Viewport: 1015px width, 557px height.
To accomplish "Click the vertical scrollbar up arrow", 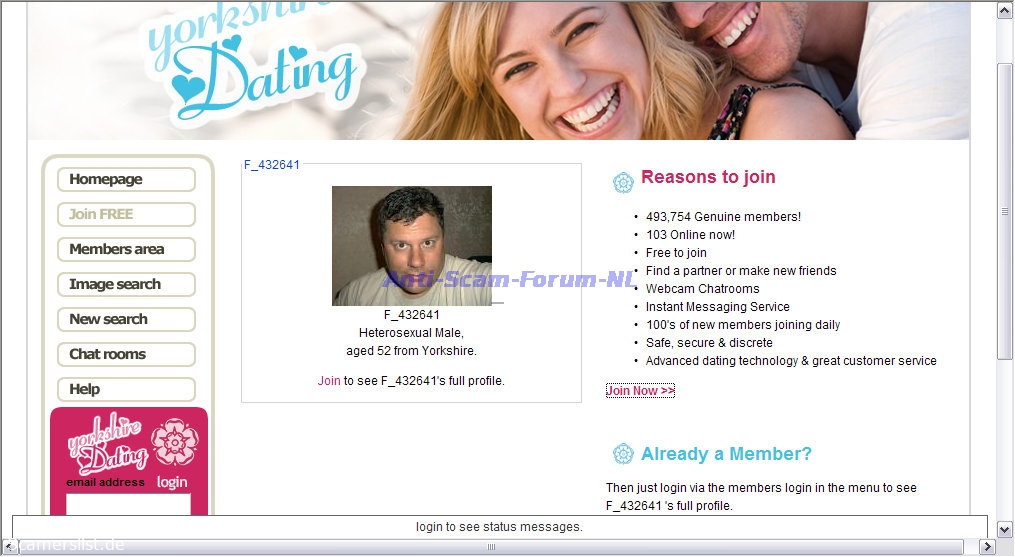I will [x=1005, y=9].
